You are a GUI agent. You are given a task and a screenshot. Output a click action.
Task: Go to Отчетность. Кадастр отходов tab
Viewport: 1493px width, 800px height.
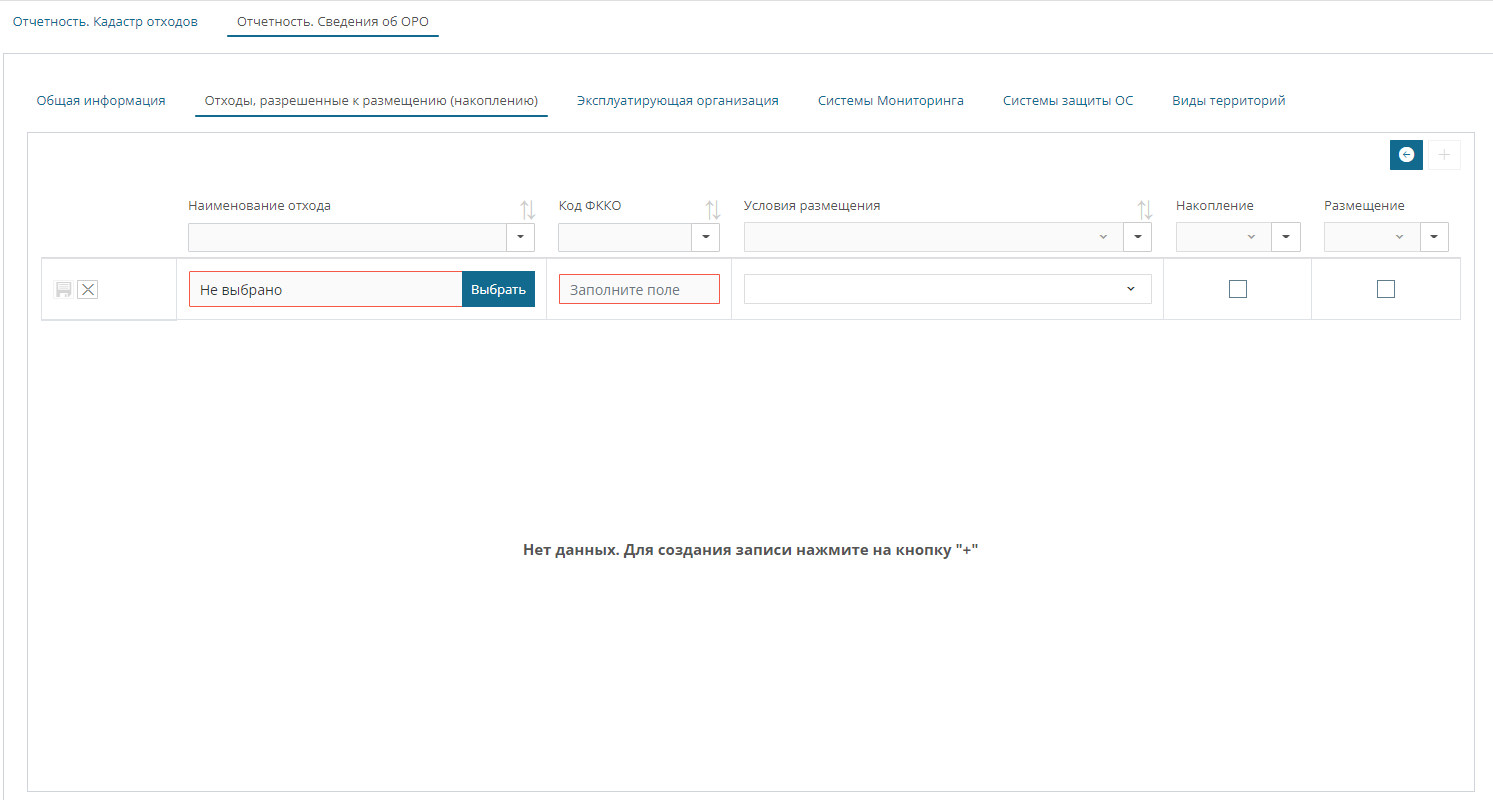tap(105, 21)
